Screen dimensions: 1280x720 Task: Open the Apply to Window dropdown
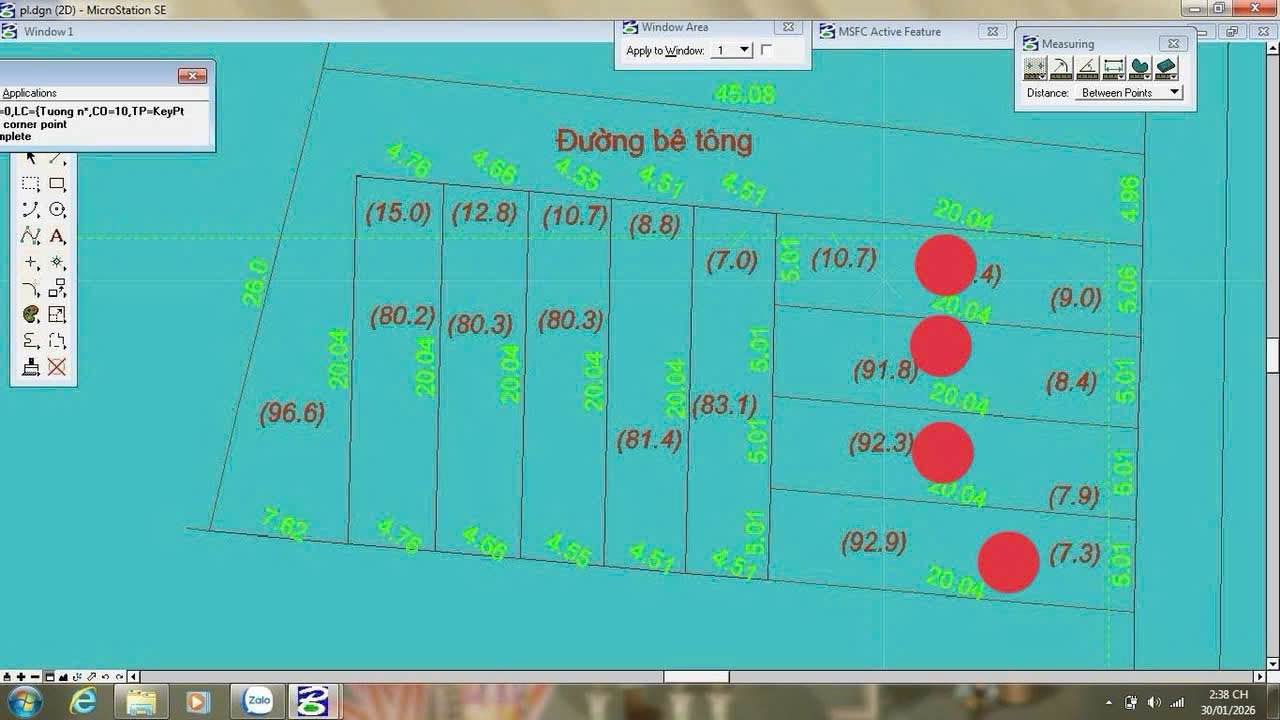(744, 50)
